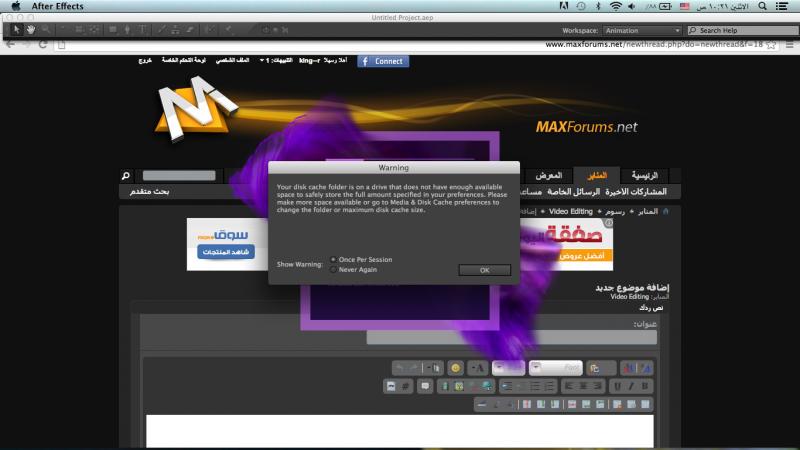Open Spotlight search in the menu bar

762,6
